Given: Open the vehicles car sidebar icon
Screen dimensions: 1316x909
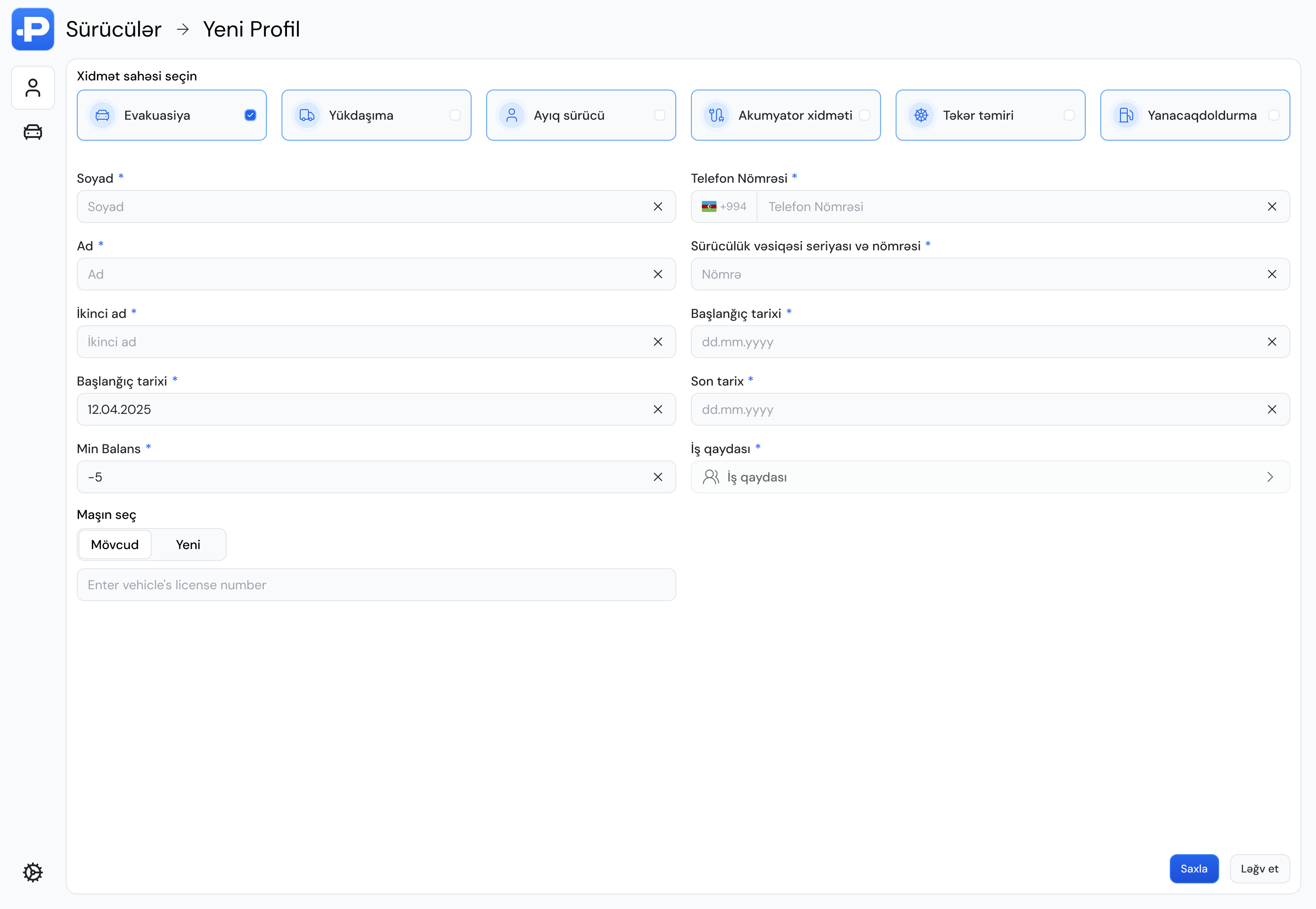Looking at the screenshot, I should (32, 132).
